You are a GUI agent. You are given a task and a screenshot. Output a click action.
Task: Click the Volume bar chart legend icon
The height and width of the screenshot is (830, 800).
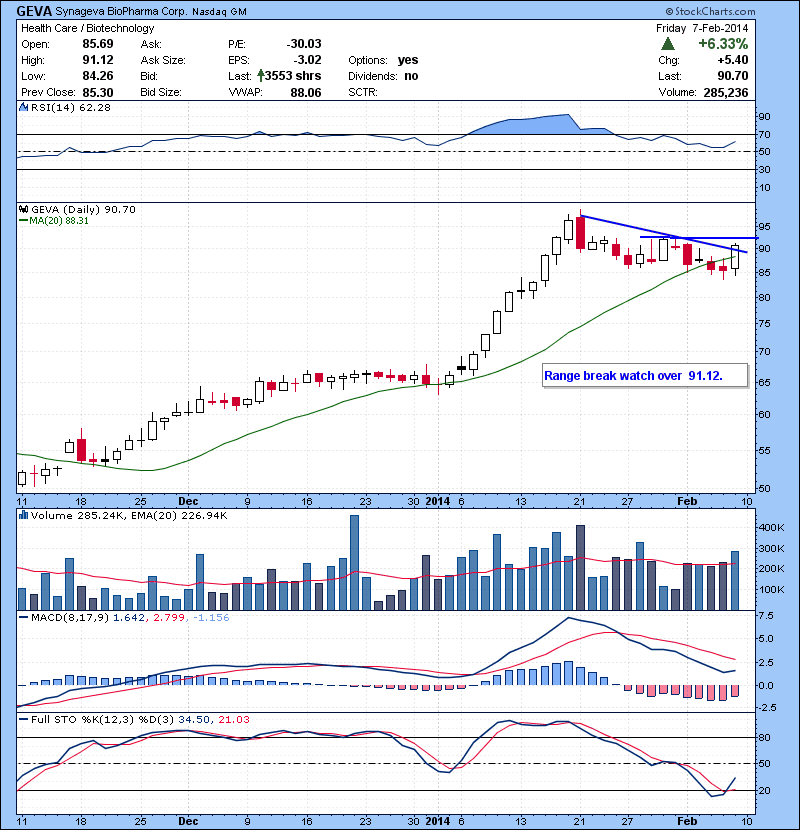coord(23,515)
